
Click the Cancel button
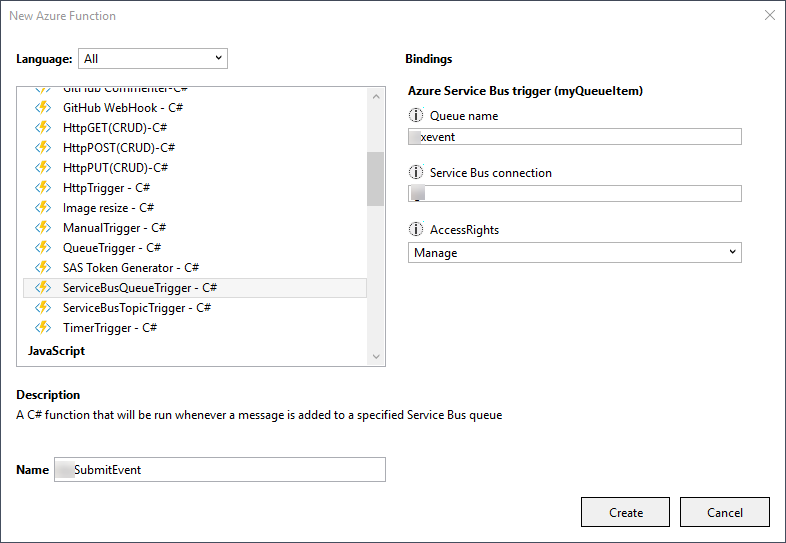pyautogui.click(x=724, y=512)
